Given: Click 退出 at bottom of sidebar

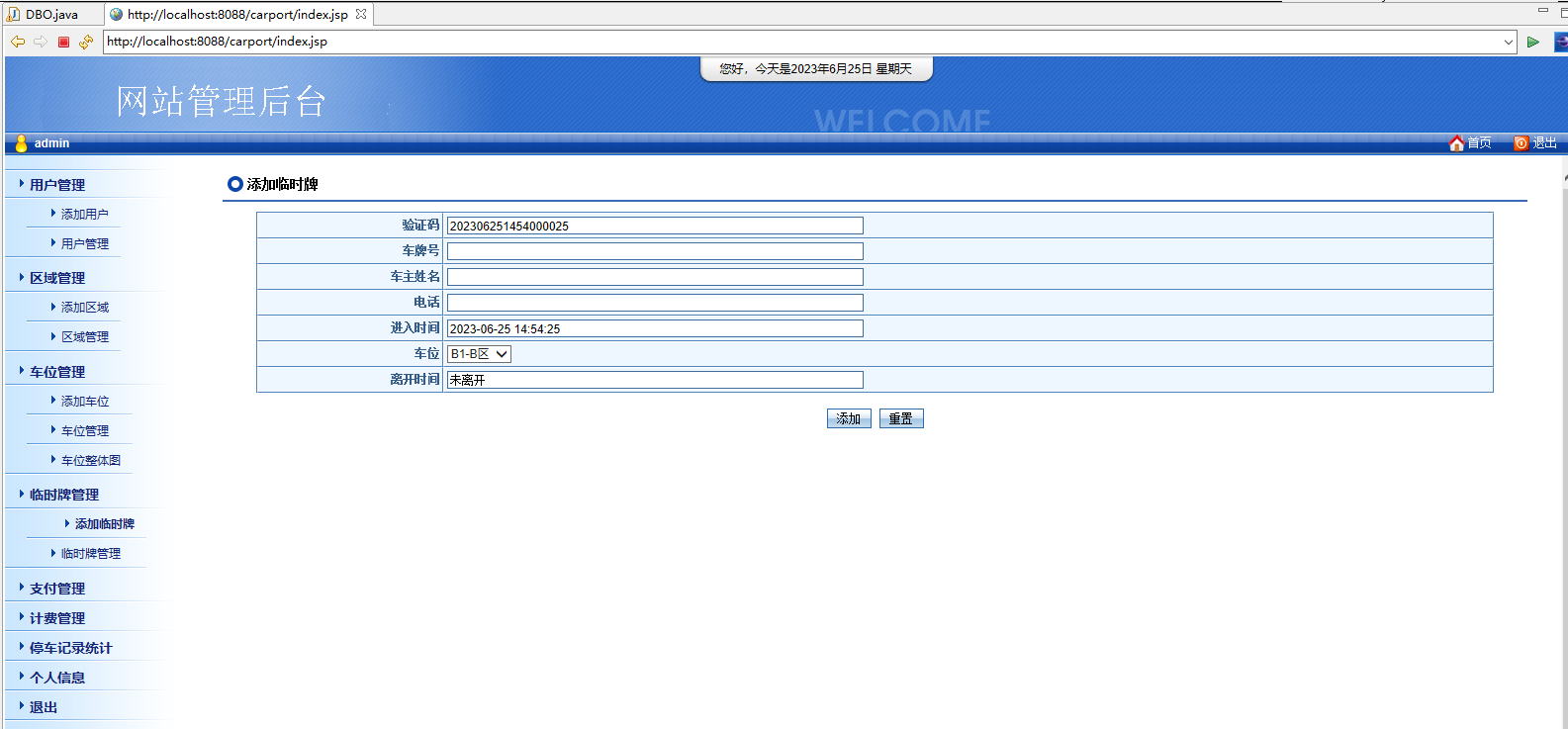Looking at the screenshot, I should (x=44, y=707).
